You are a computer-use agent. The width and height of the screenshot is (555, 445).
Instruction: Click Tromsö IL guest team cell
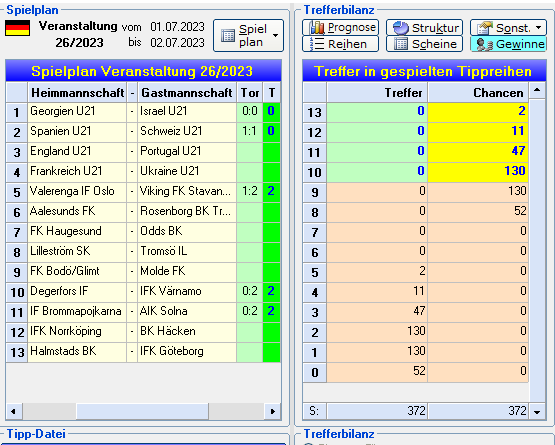[x=187, y=252]
